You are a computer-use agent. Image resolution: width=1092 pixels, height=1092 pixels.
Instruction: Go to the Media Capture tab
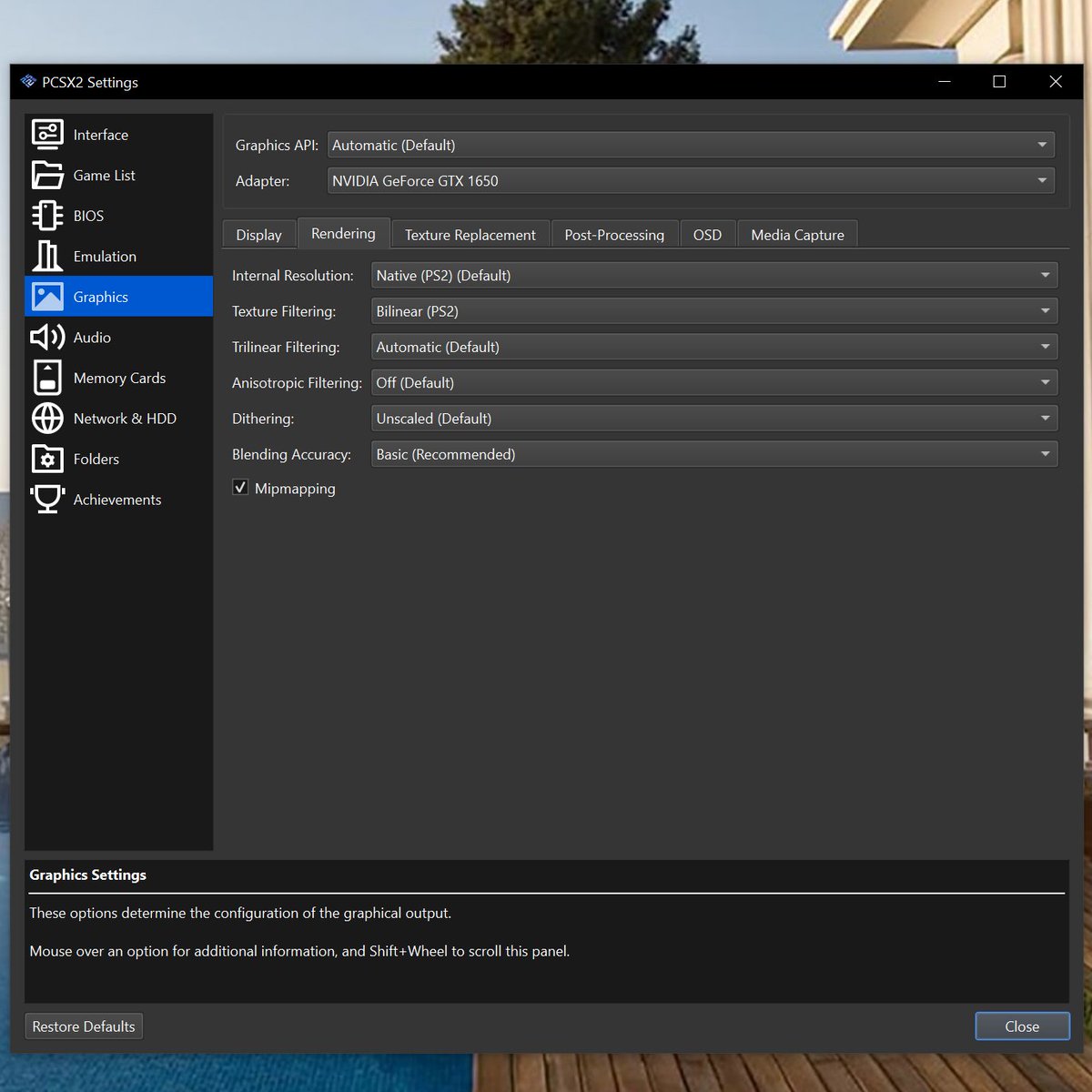pos(797,235)
